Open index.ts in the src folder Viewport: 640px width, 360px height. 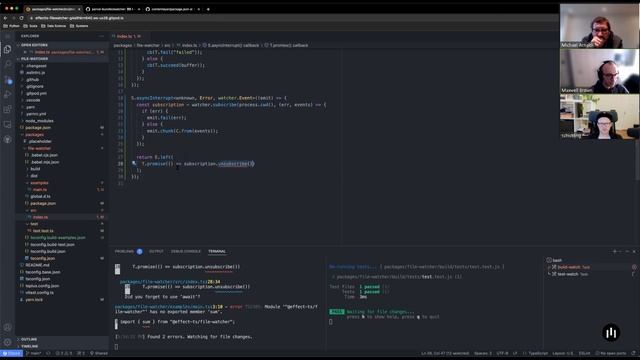40,217
